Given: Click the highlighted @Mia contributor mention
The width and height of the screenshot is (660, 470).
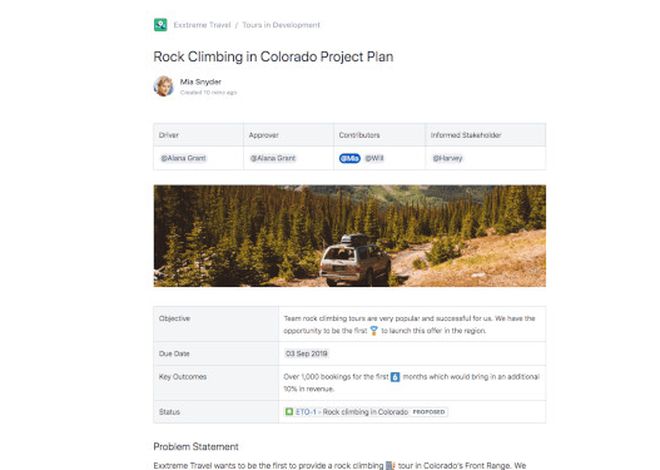Looking at the screenshot, I should tap(350, 158).
